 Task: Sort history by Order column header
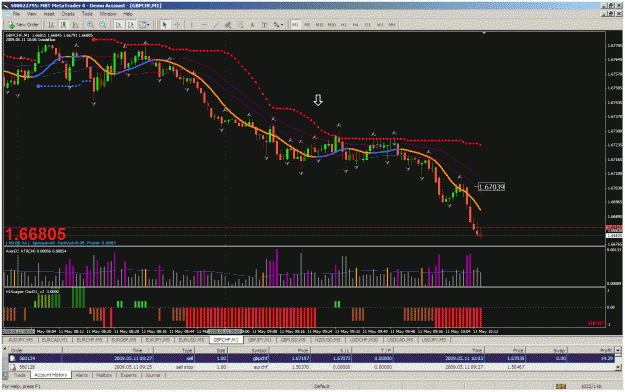click(35, 351)
